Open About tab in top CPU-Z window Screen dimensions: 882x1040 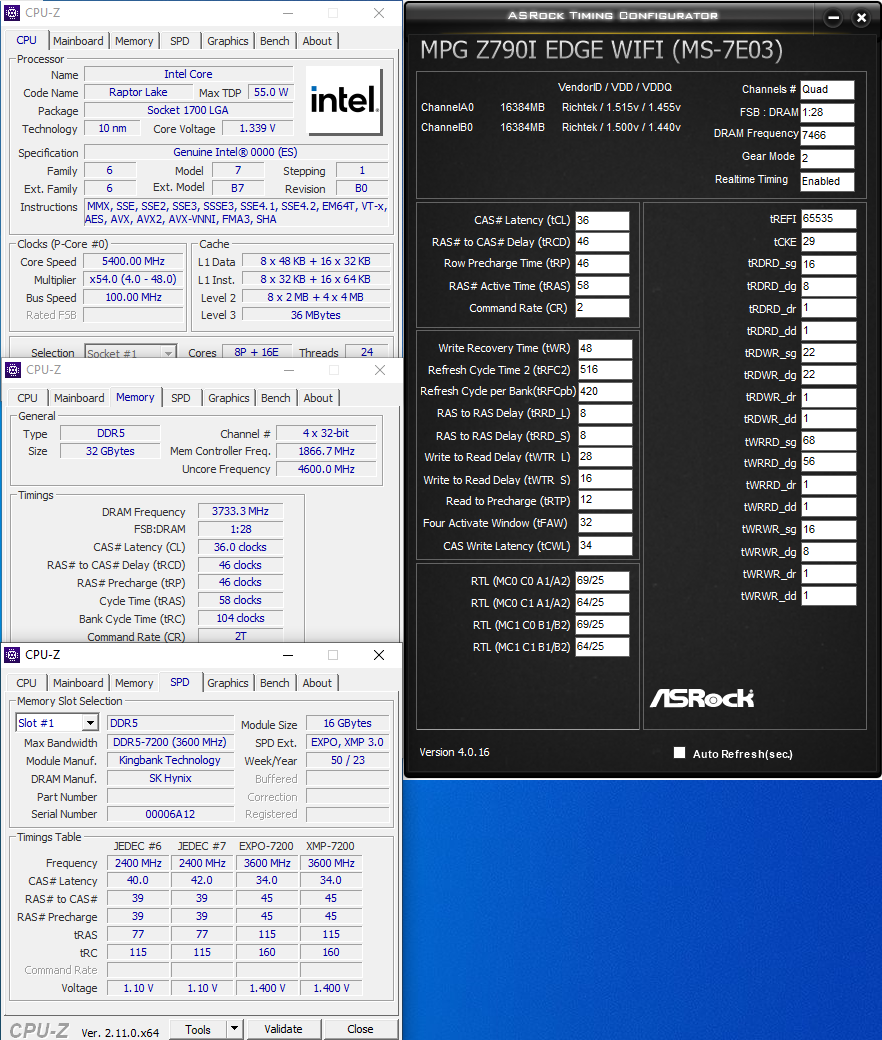(x=317, y=41)
